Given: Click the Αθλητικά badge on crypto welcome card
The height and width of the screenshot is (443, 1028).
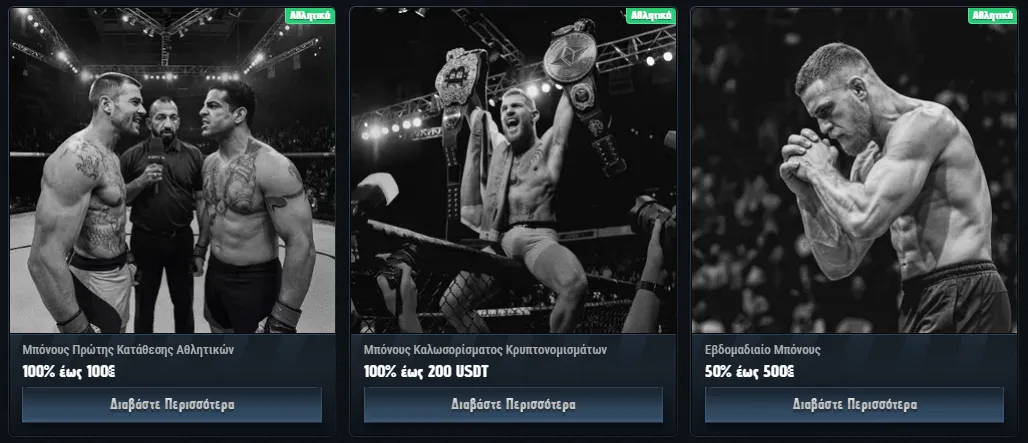Looking at the screenshot, I should click(651, 16).
